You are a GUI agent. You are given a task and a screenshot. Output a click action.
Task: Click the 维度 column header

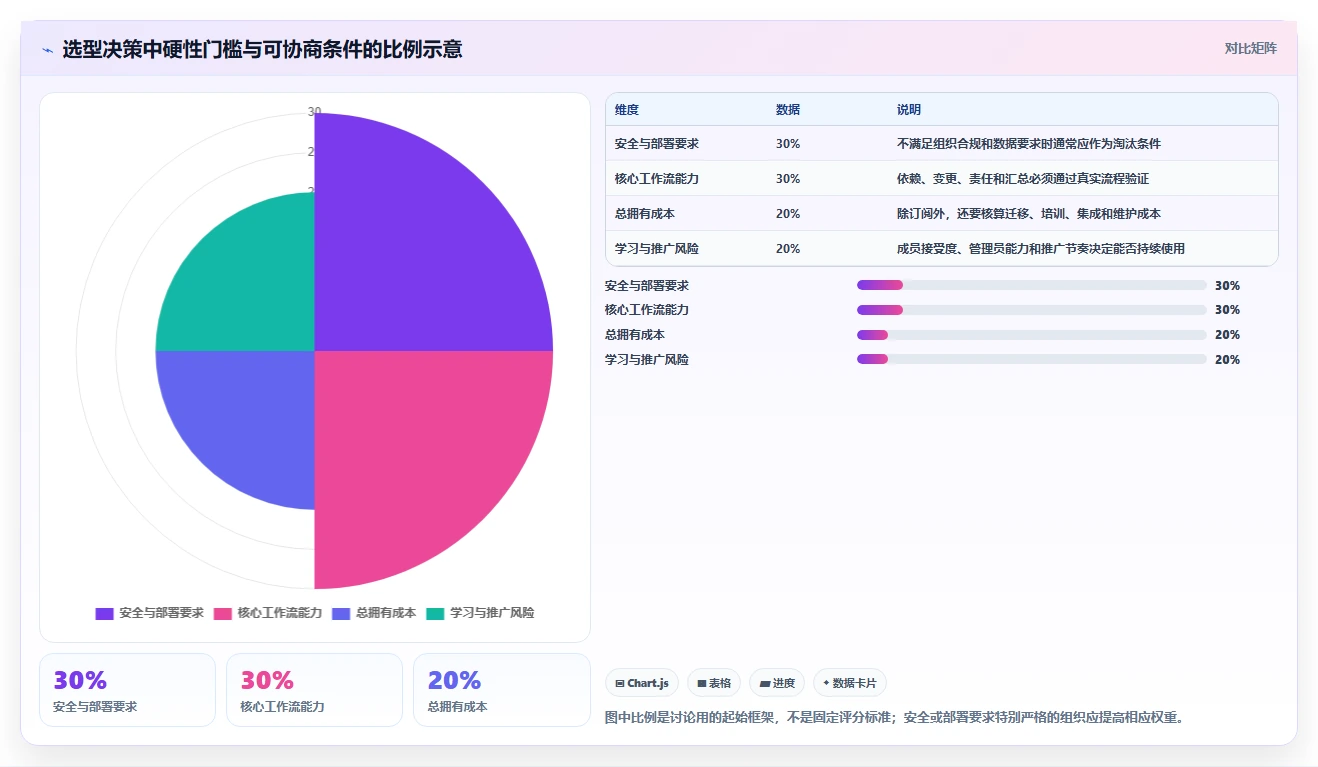(x=627, y=110)
